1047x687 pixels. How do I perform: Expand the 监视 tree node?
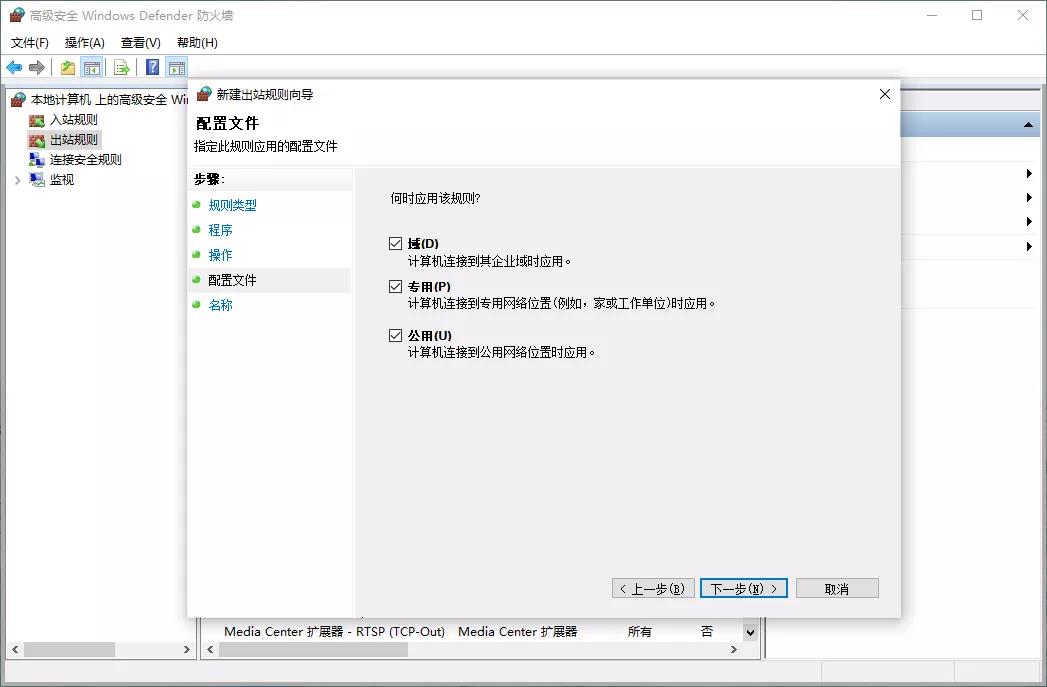17,180
